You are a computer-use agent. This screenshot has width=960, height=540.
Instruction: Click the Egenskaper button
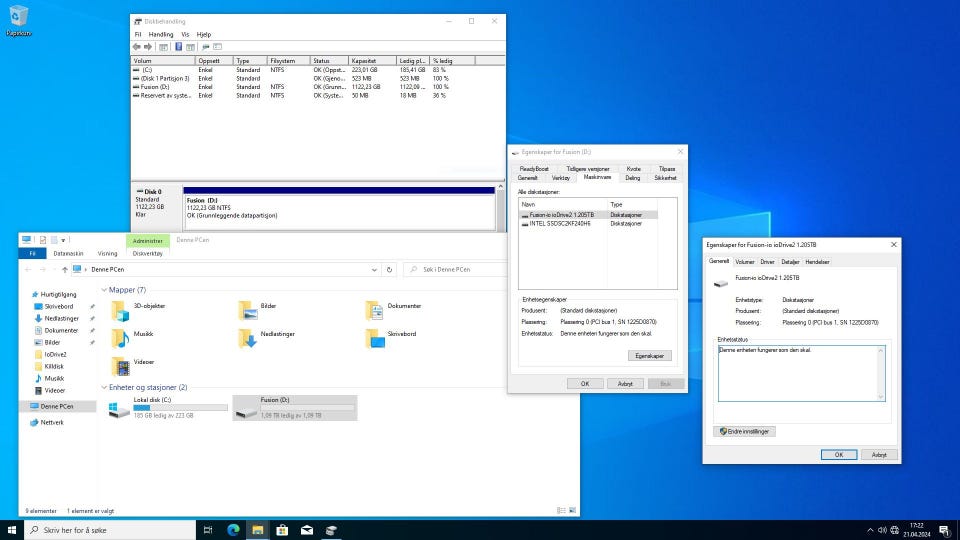click(650, 355)
